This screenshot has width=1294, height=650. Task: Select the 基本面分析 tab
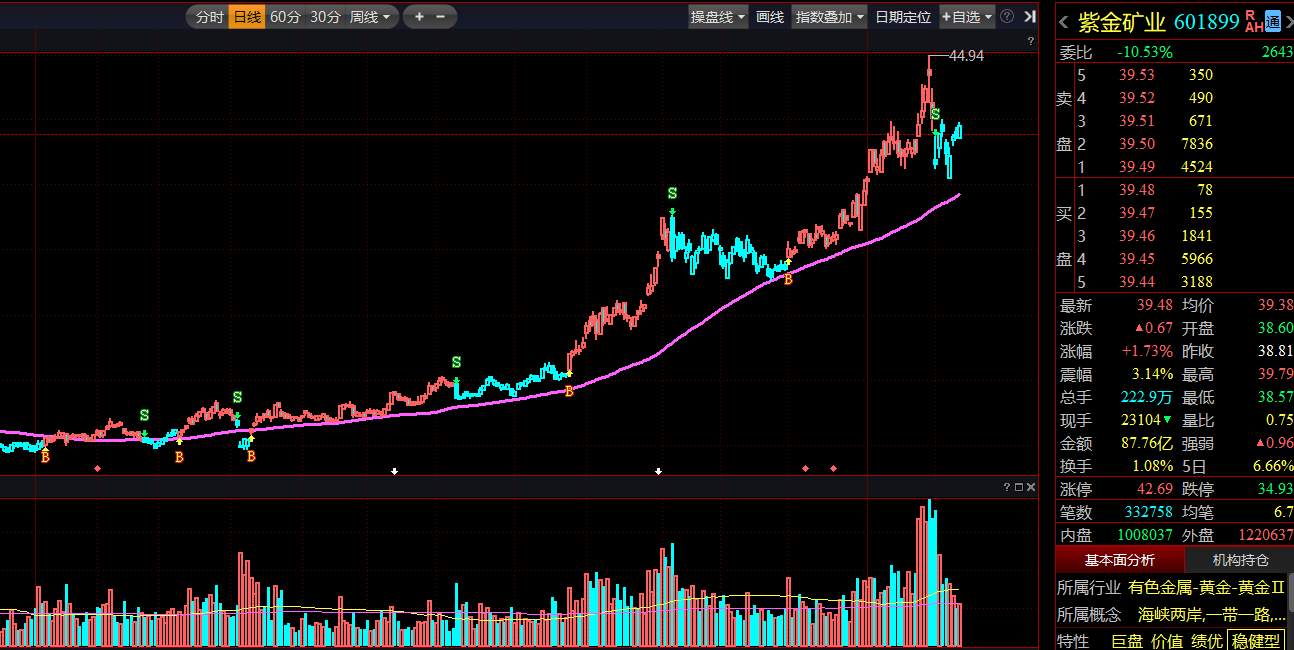[x=1119, y=560]
